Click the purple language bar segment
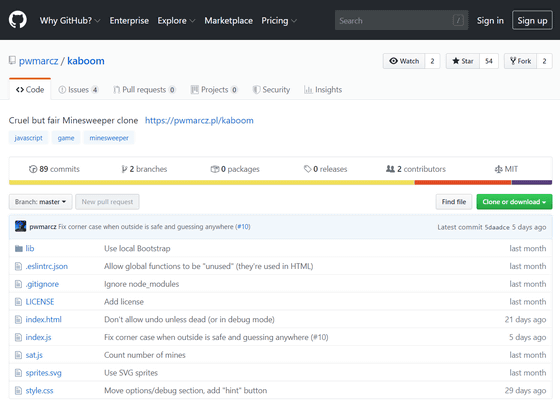The height and width of the screenshot is (407, 560). [532, 182]
